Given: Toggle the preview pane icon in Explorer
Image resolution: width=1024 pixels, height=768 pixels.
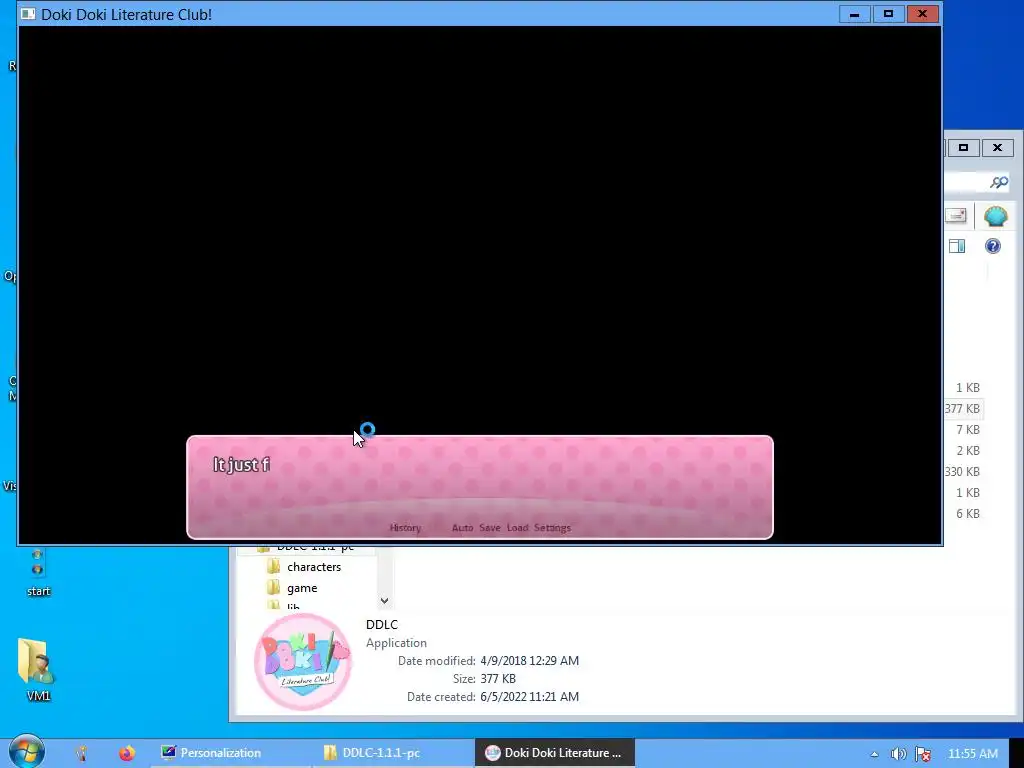Looking at the screenshot, I should (957, 246).
